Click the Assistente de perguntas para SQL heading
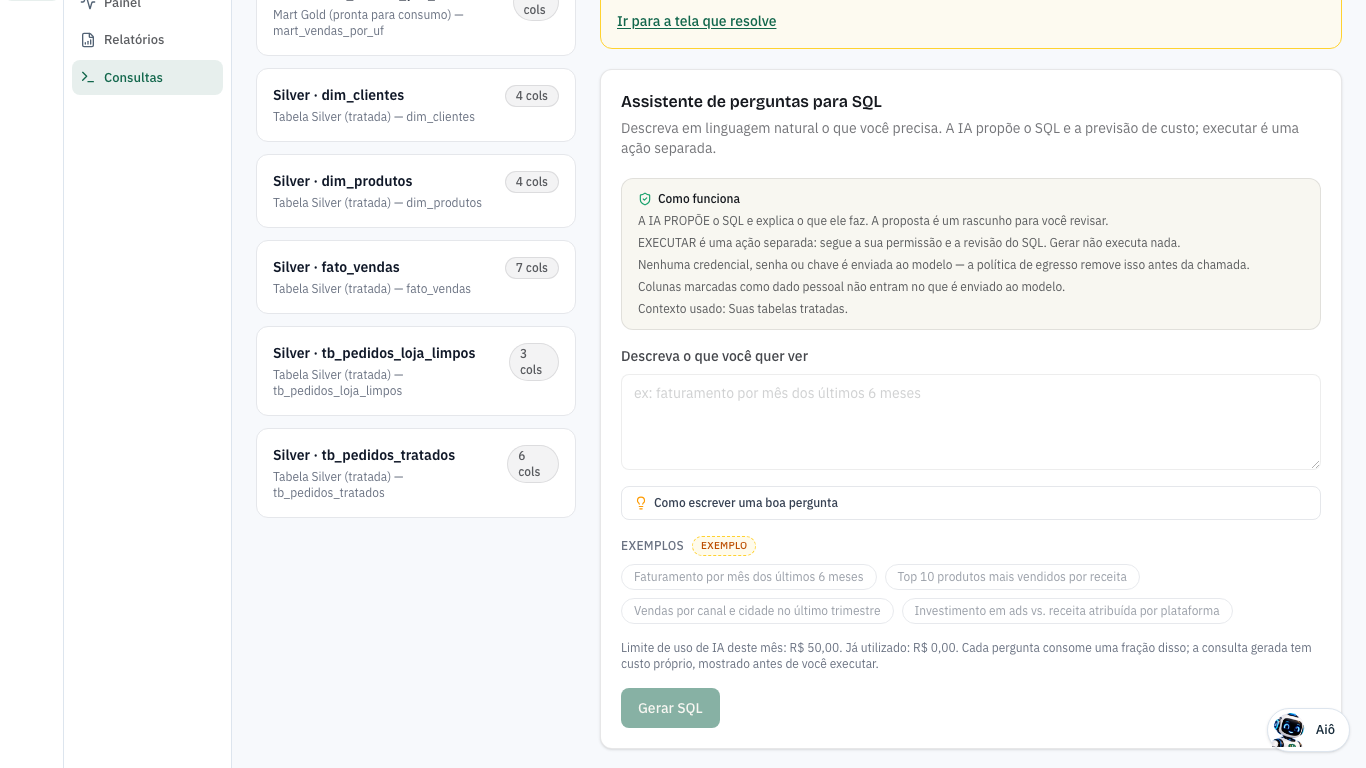This screenshot has width=1366, height=768. (x=751, y=102)
